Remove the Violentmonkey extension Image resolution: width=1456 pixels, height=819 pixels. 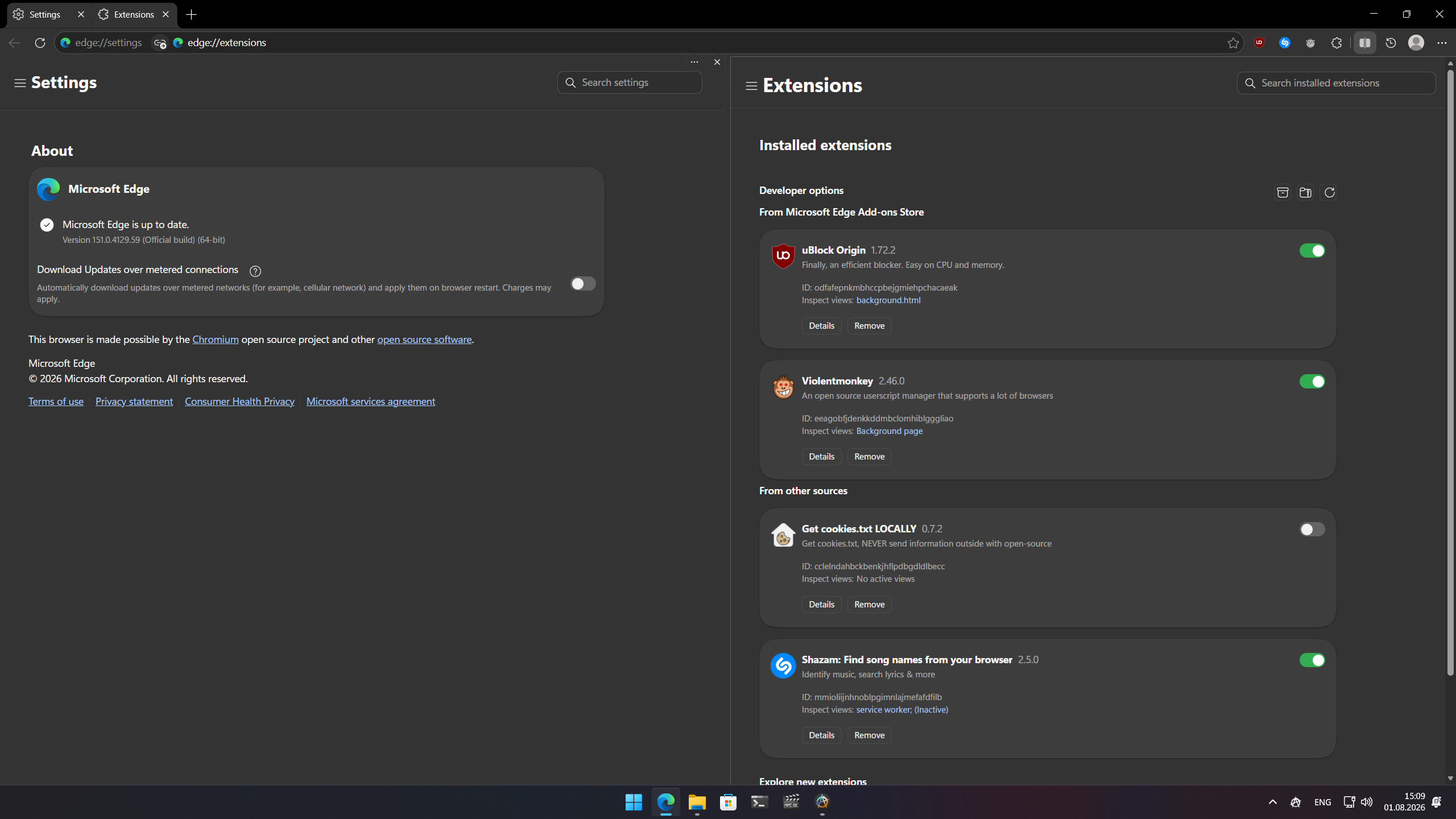tap(870, 457)
